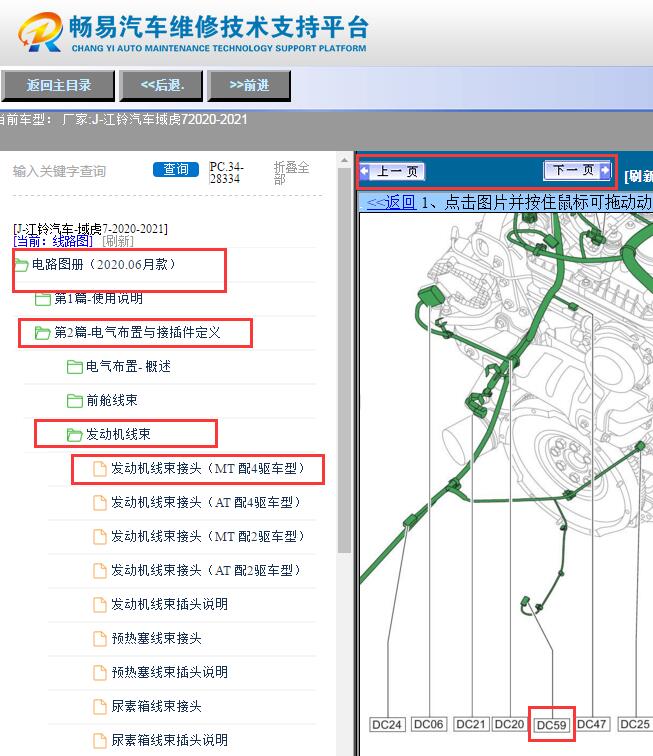Click the [刷新] link under vehicle name
Image resolution: width=653 pixels, height=756 pixels.
pyautogui.click(x=118, y=241)
